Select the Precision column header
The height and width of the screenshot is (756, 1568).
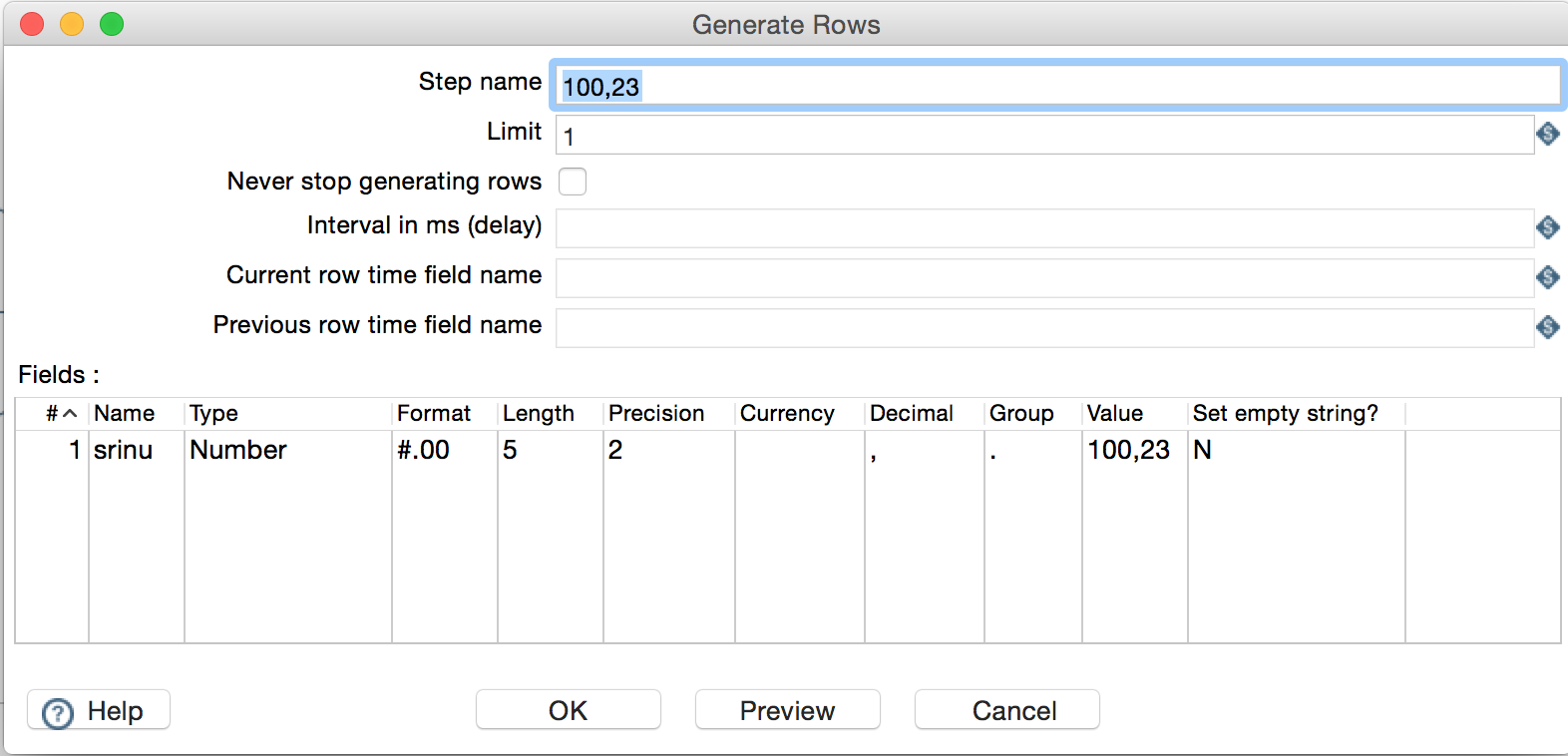[x=669, y=414]
